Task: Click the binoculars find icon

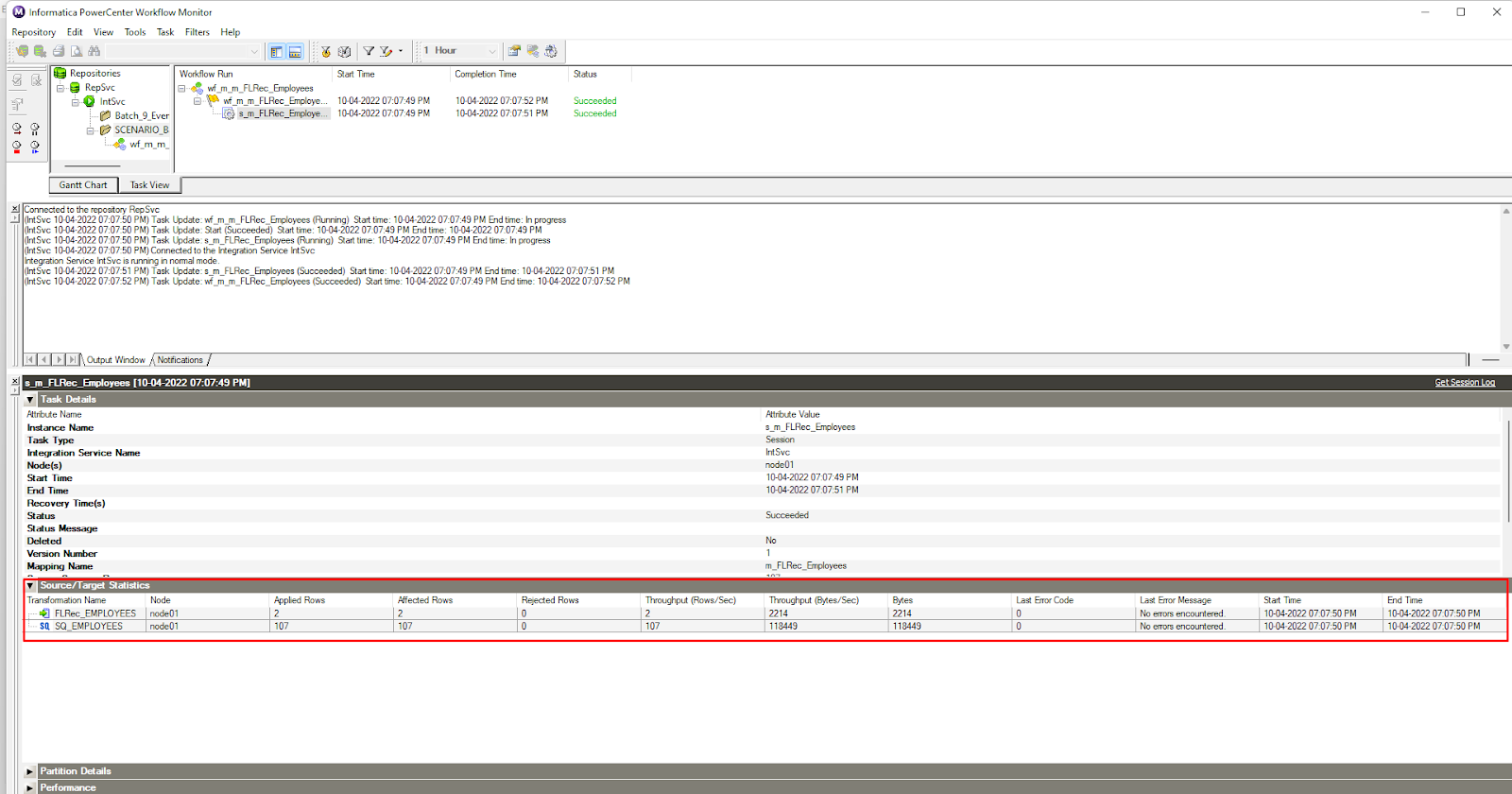Action: click(94, 51)
